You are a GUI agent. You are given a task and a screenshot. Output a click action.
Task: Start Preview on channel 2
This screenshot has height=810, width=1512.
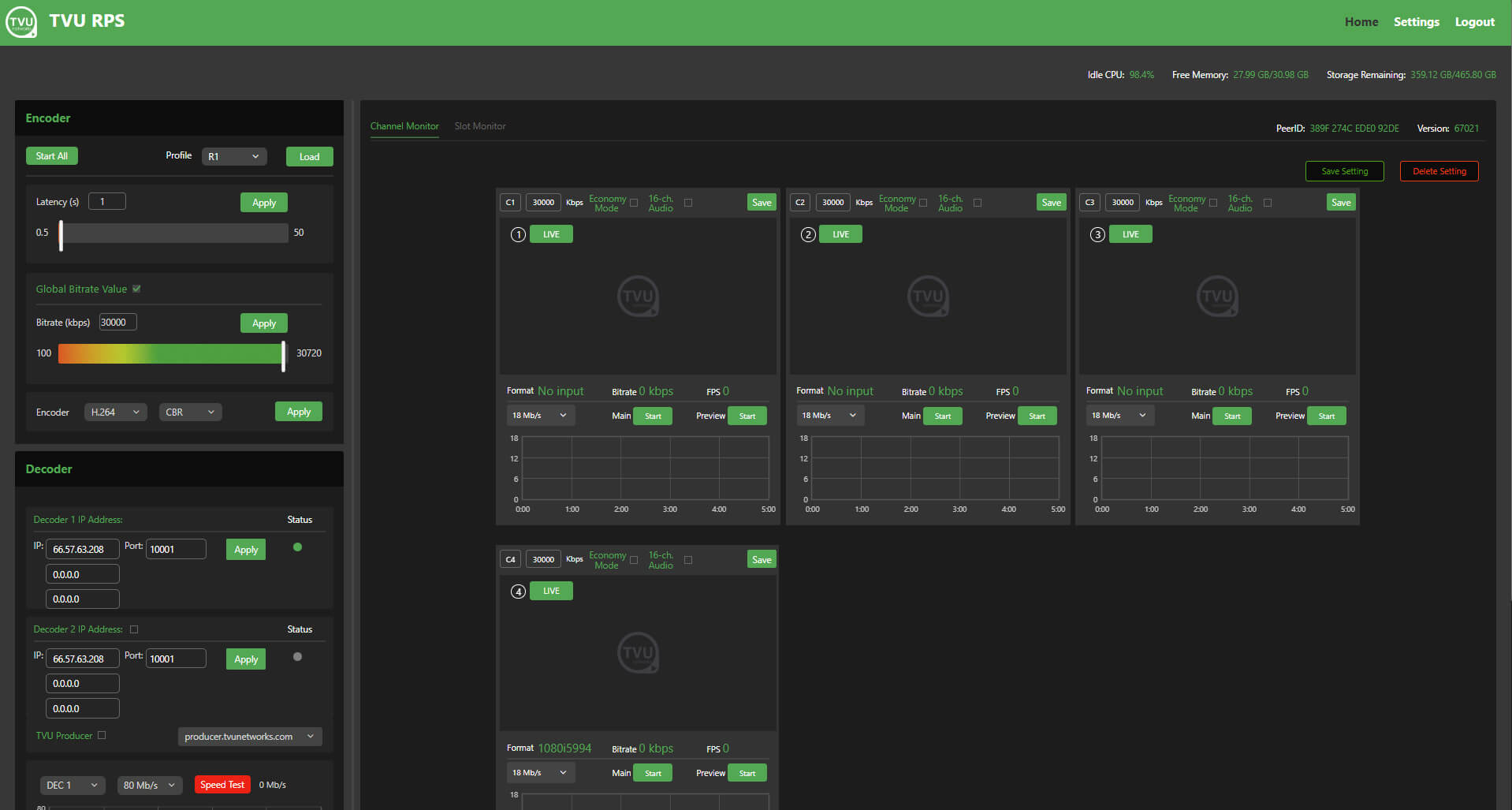pos(1037,416)
